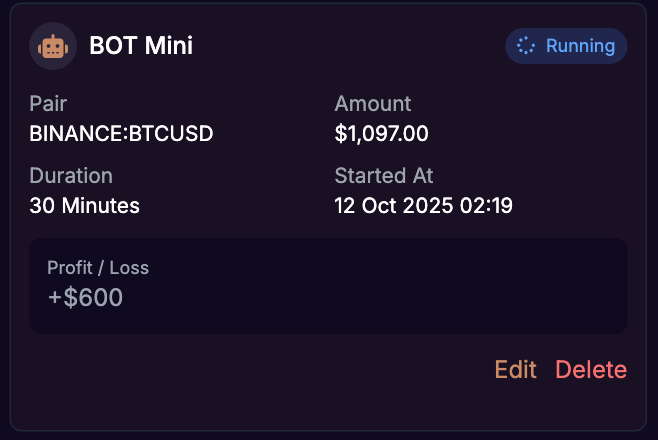The image size is (658, 440).
Task: Click the BINANCE exchange prefix text
Action: (72, 133)
